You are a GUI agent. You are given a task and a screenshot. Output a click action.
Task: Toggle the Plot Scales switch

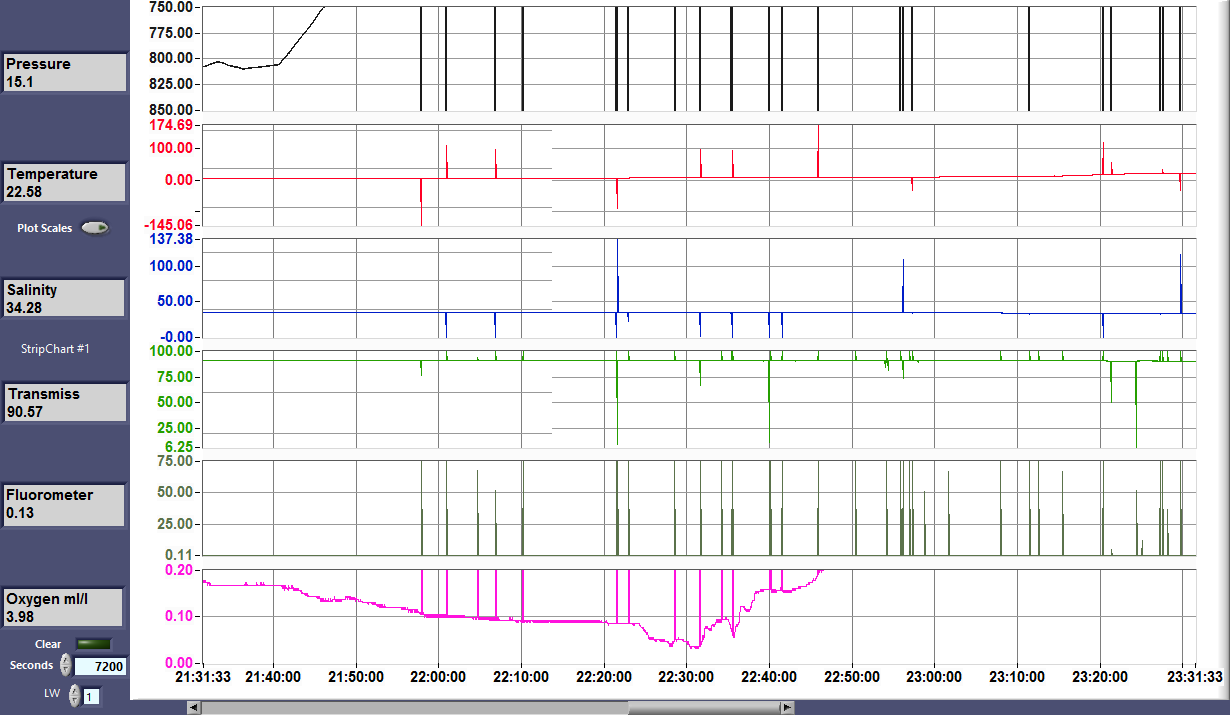pos(95,228)
